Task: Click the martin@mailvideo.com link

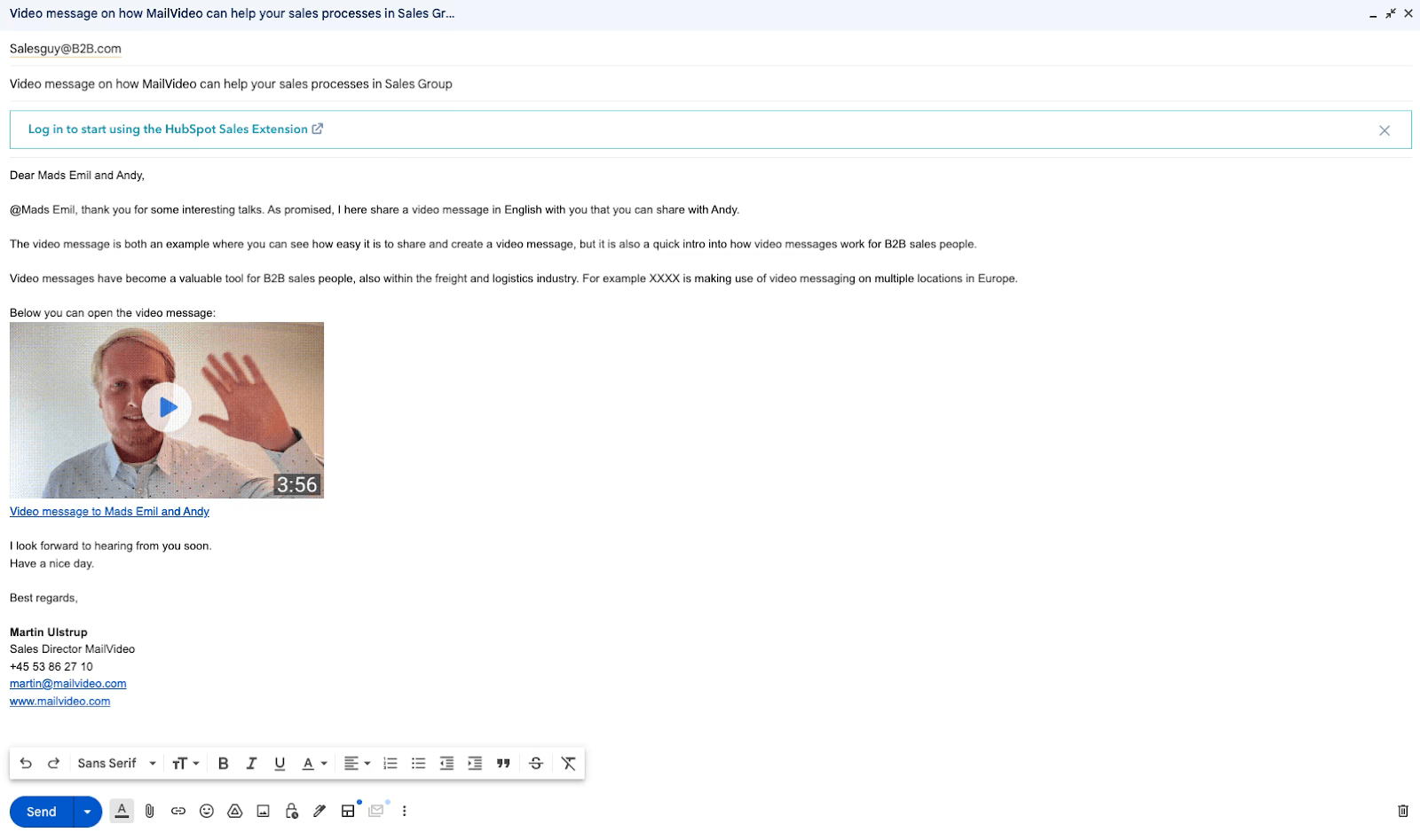Action: tap(68, 684)
